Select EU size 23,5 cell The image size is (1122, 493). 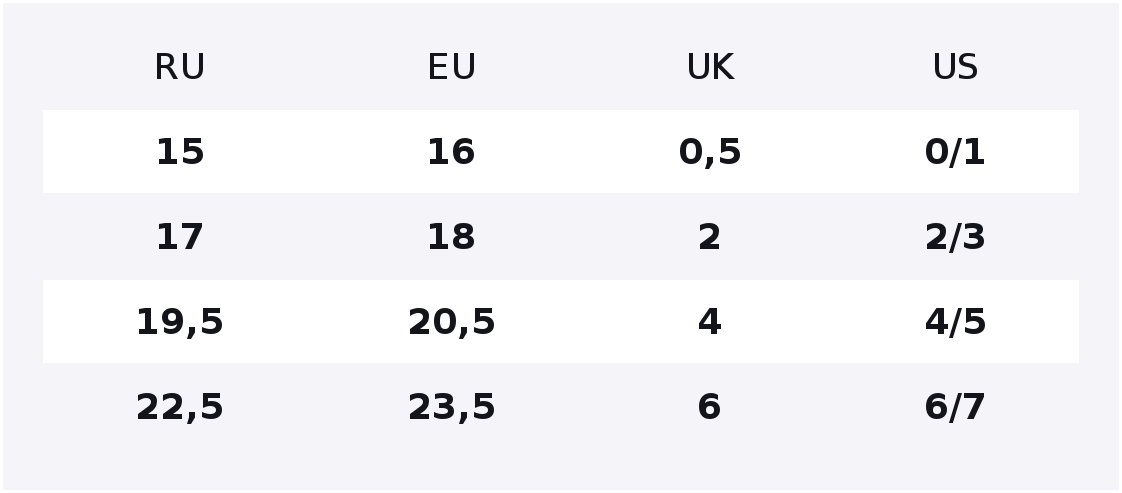(452, 407)
